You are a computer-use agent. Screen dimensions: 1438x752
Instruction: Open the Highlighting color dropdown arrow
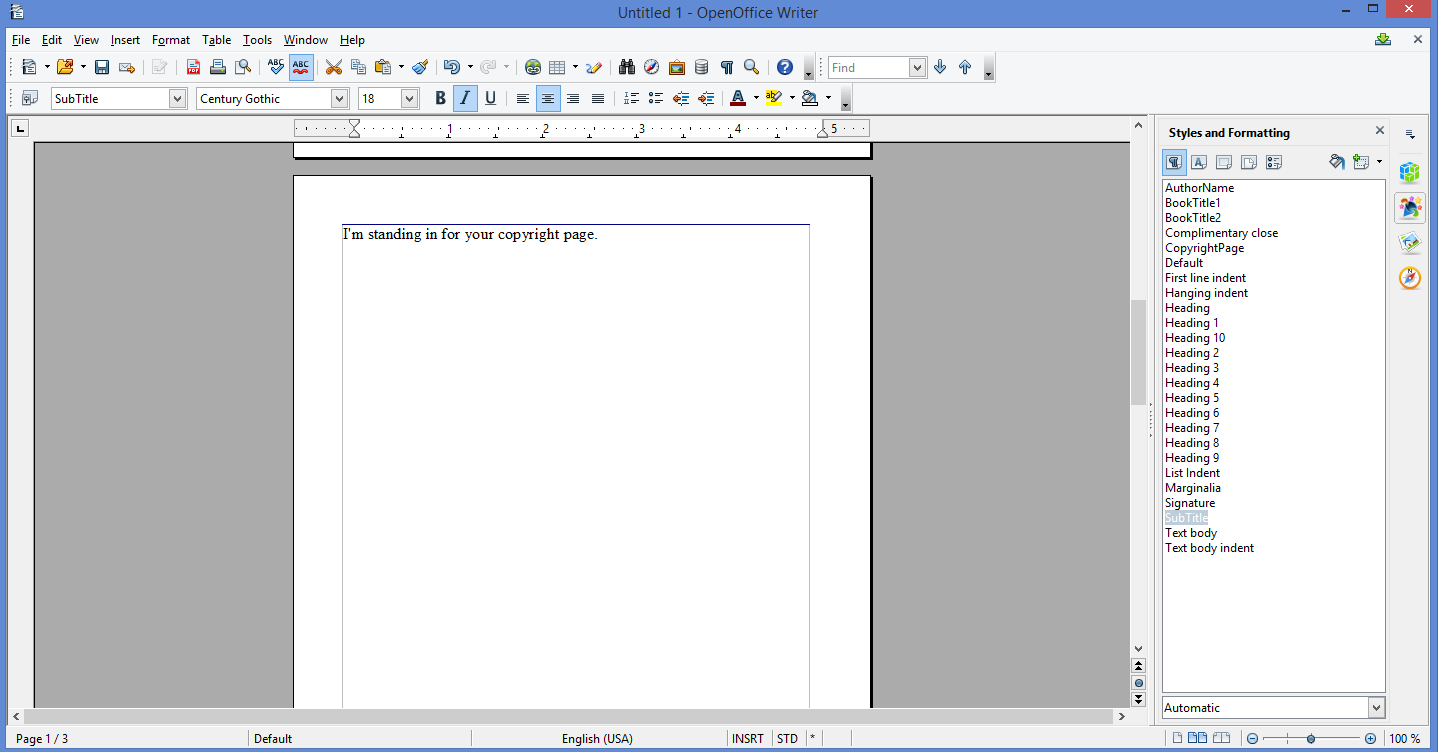tap(792, 98)
